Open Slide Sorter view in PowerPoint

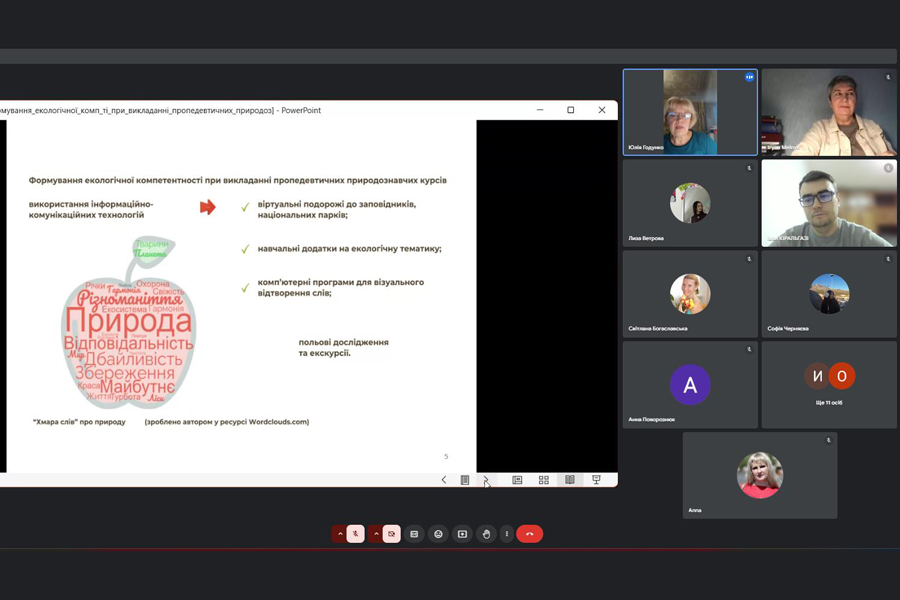[543, 480]
